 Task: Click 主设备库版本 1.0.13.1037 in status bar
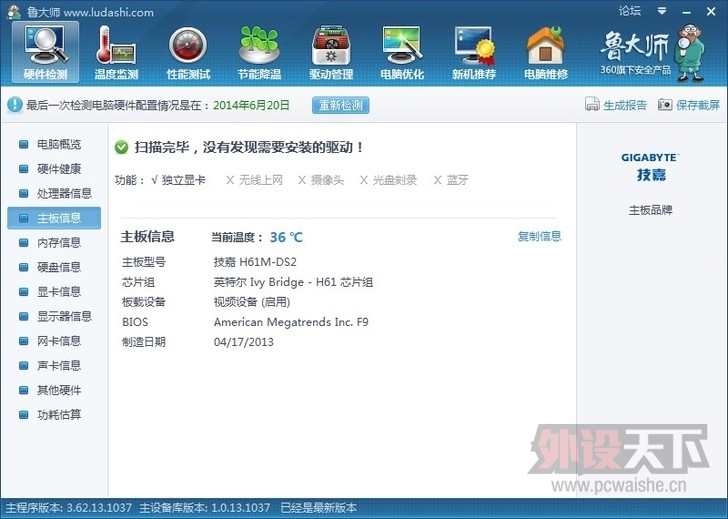coord(204,508)
